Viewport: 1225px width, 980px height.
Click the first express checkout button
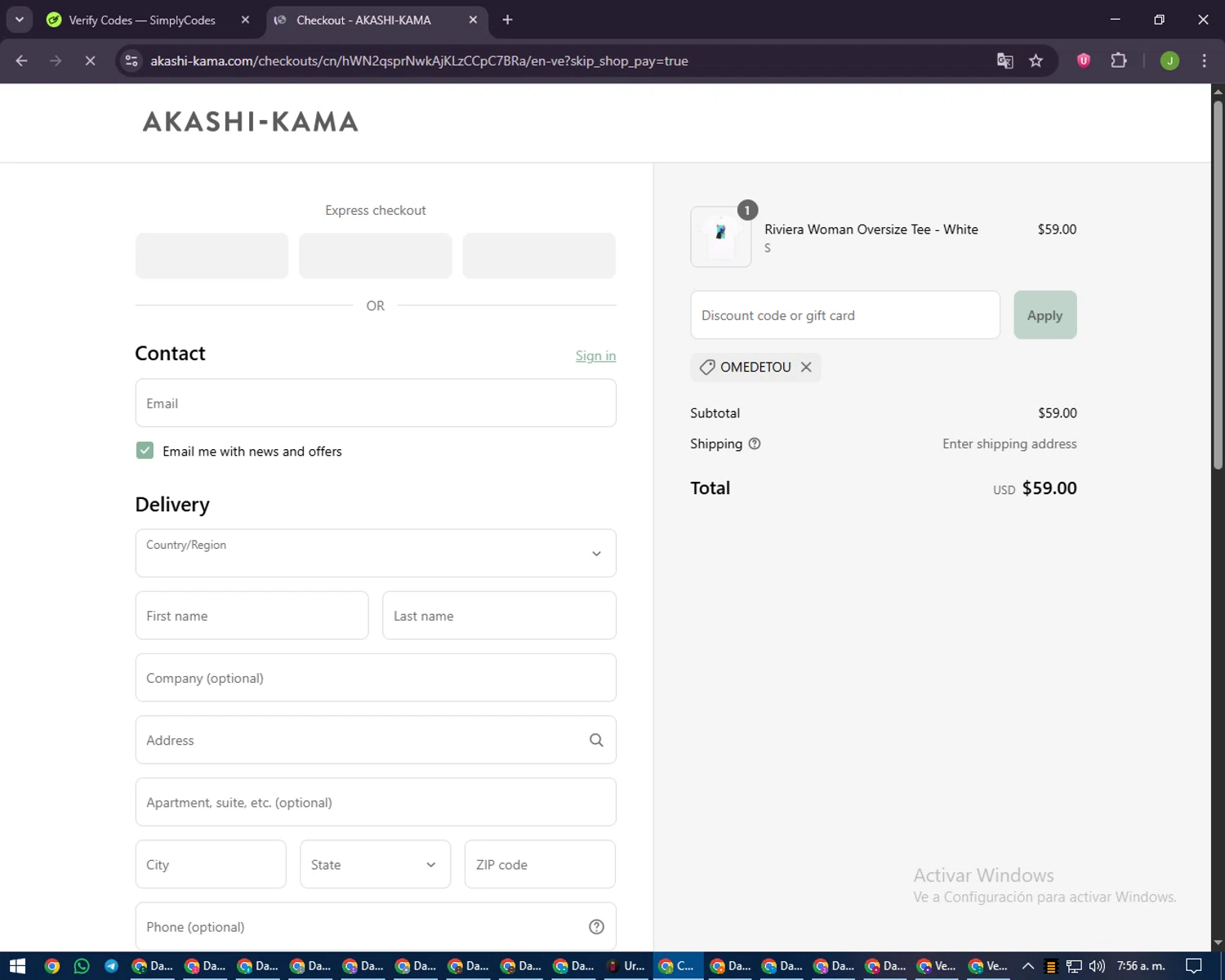(x=212, y=256)
